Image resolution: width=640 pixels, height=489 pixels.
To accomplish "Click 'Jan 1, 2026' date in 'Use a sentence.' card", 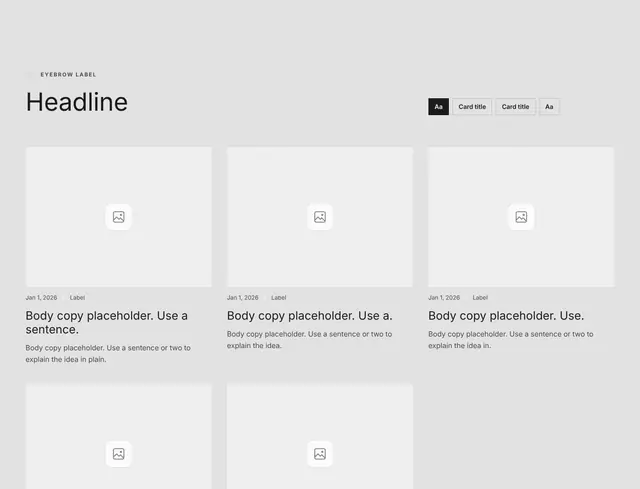I will click(41, 298).
